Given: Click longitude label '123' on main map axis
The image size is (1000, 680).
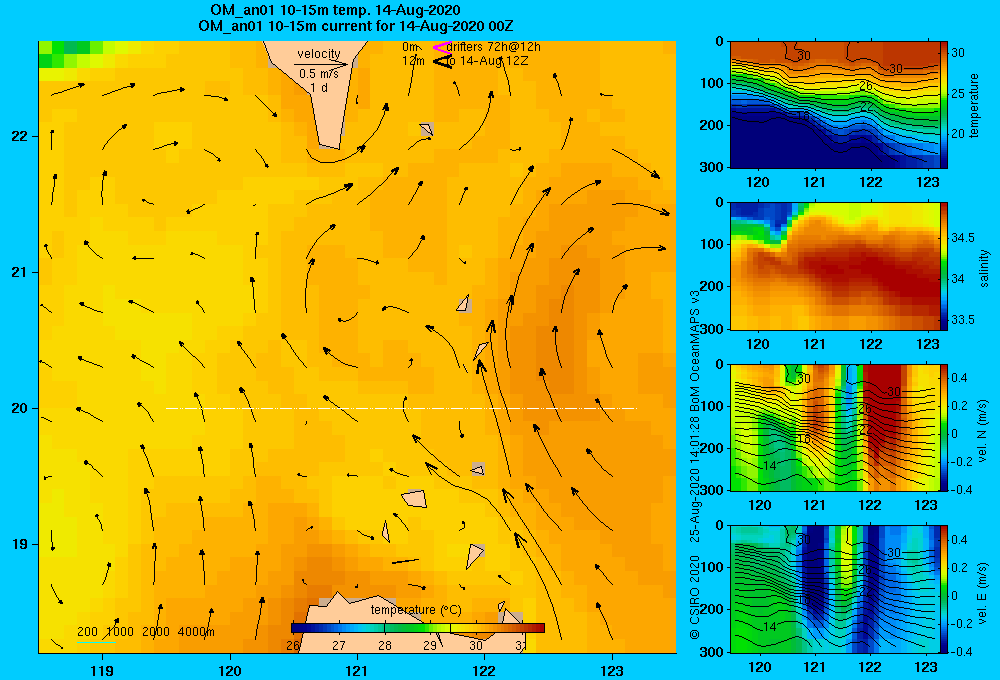Looking at the screenshot, I should (612, 671).
